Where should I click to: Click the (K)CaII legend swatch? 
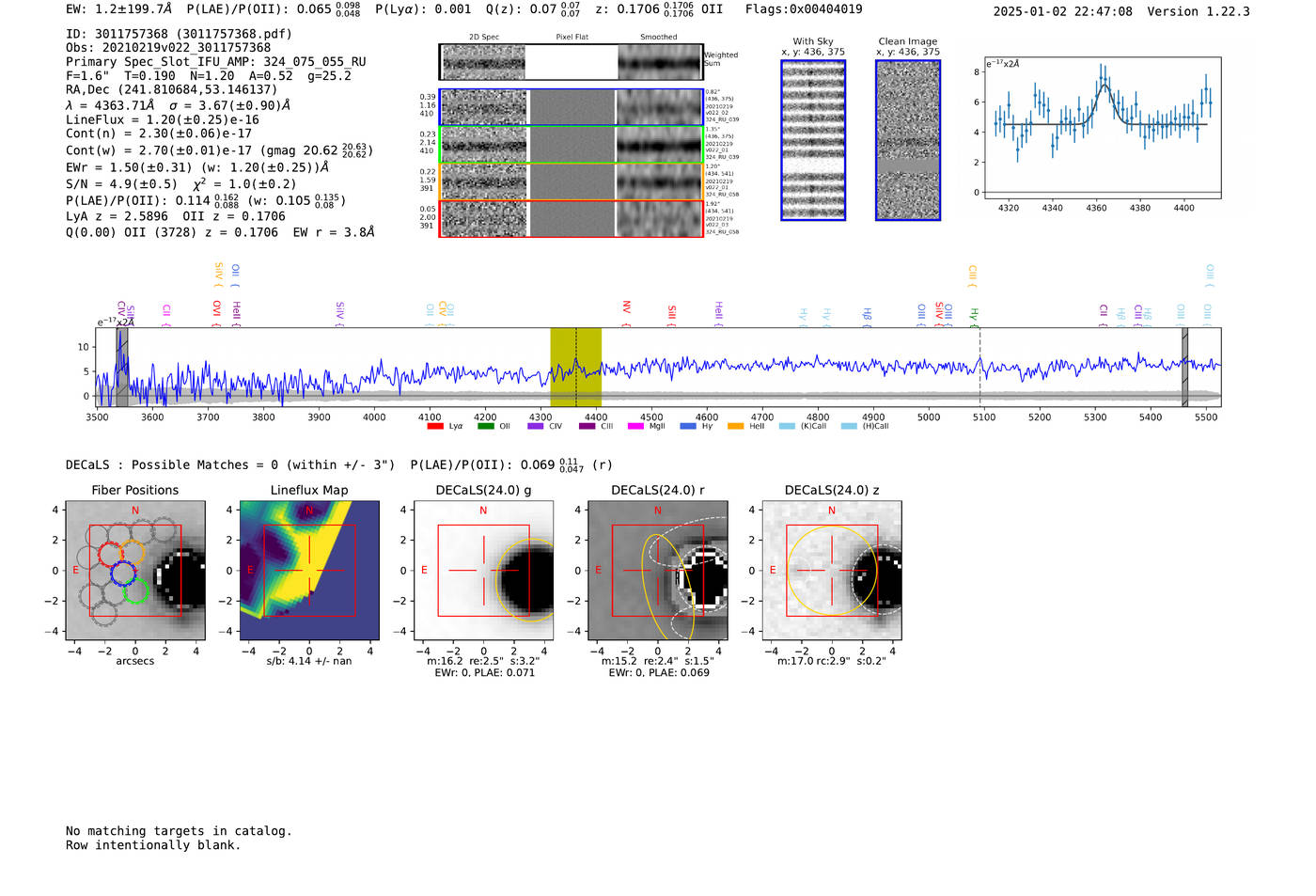coord(787,426)
